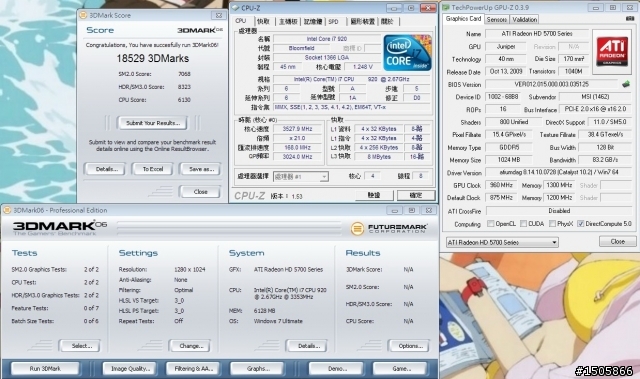Click the 18529 3DMarks score text
The width and height of the screenshot is (640, 379).
[x=153, y=58]
